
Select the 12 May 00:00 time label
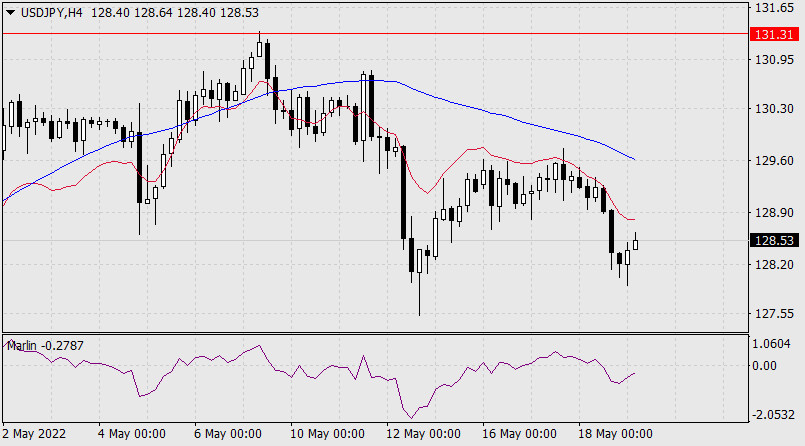(x=423, y=434)
